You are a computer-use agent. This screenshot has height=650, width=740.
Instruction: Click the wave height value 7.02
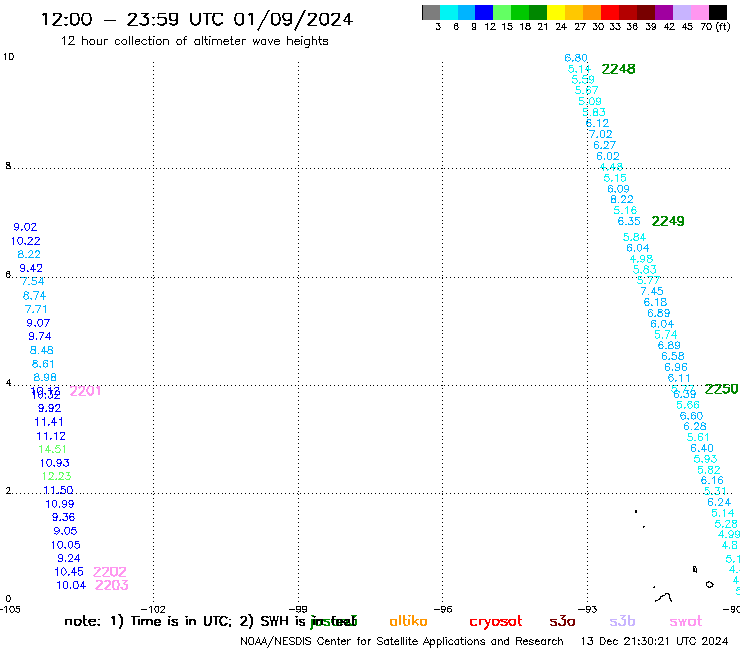601,134
